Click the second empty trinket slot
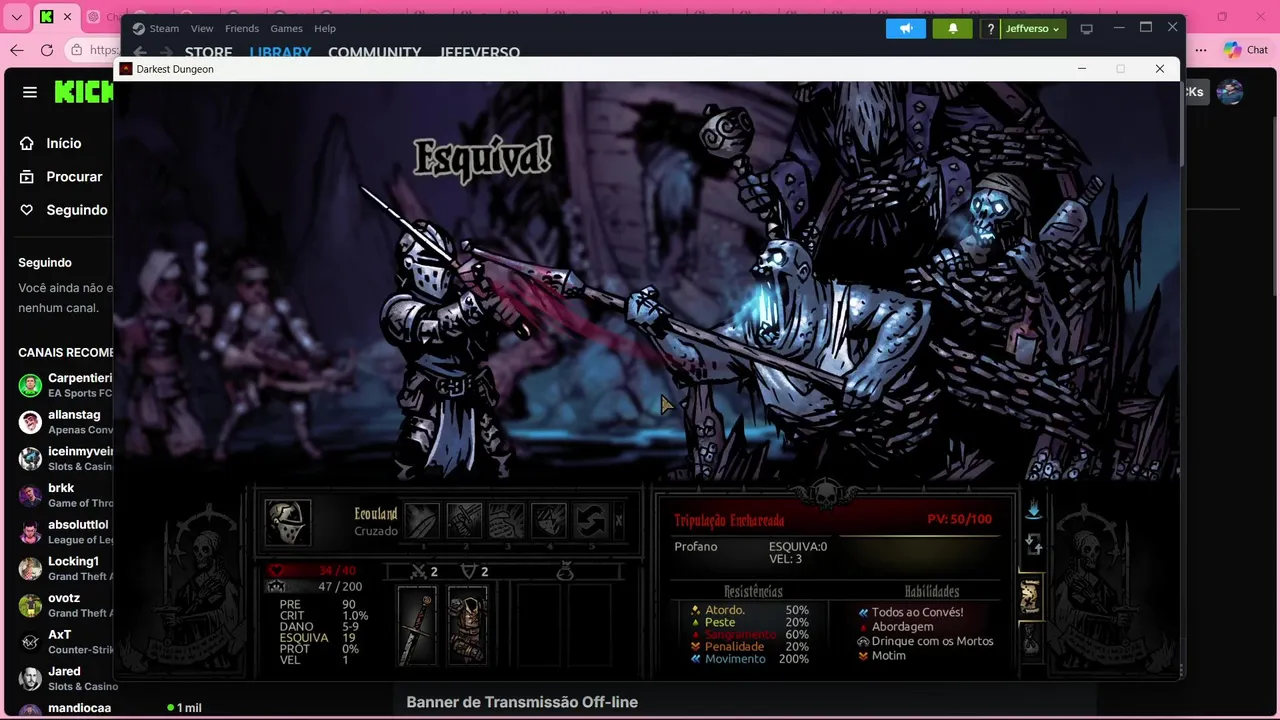 click(x=588, y=626)
